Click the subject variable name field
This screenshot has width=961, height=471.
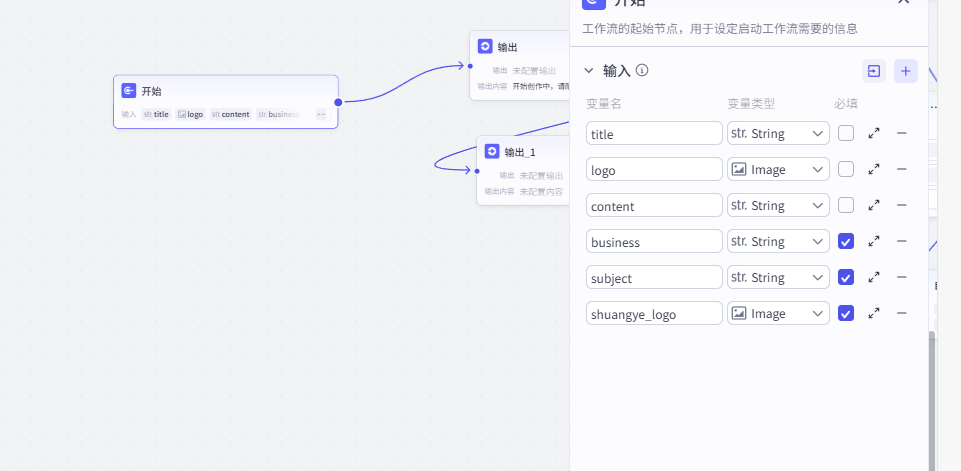654,277
